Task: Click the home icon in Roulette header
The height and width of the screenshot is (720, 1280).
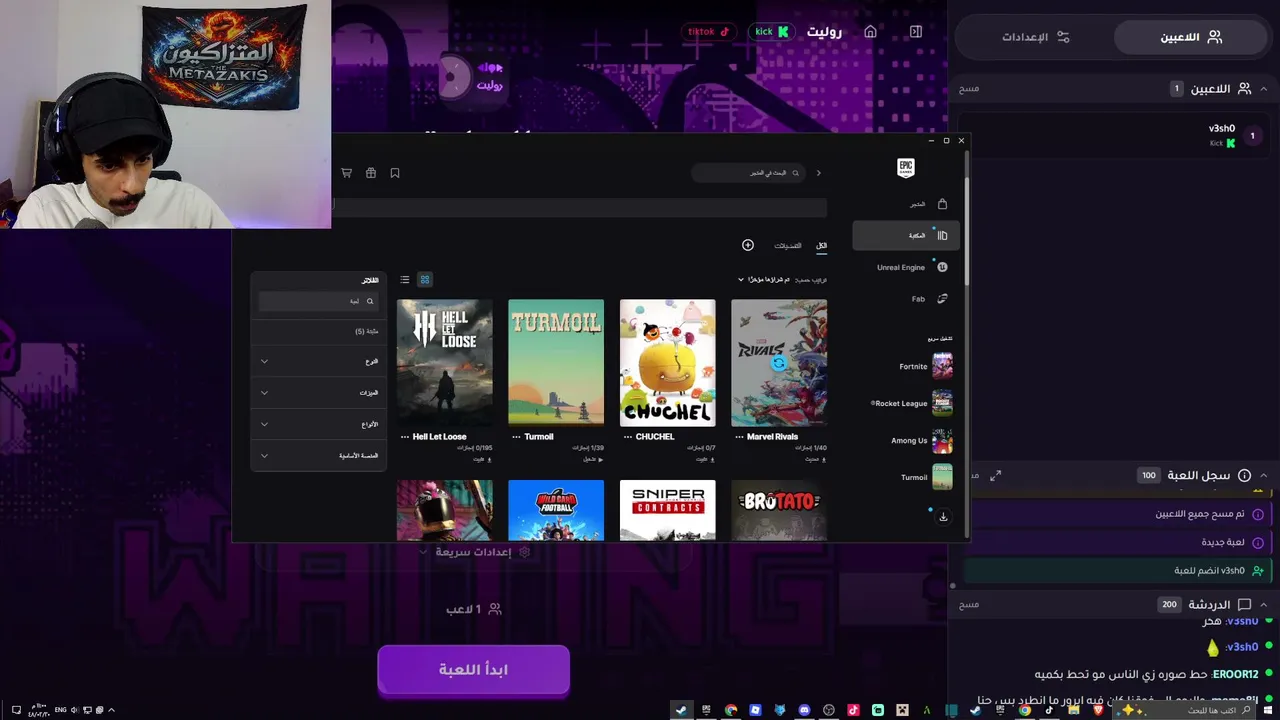Action: point(870,32)
